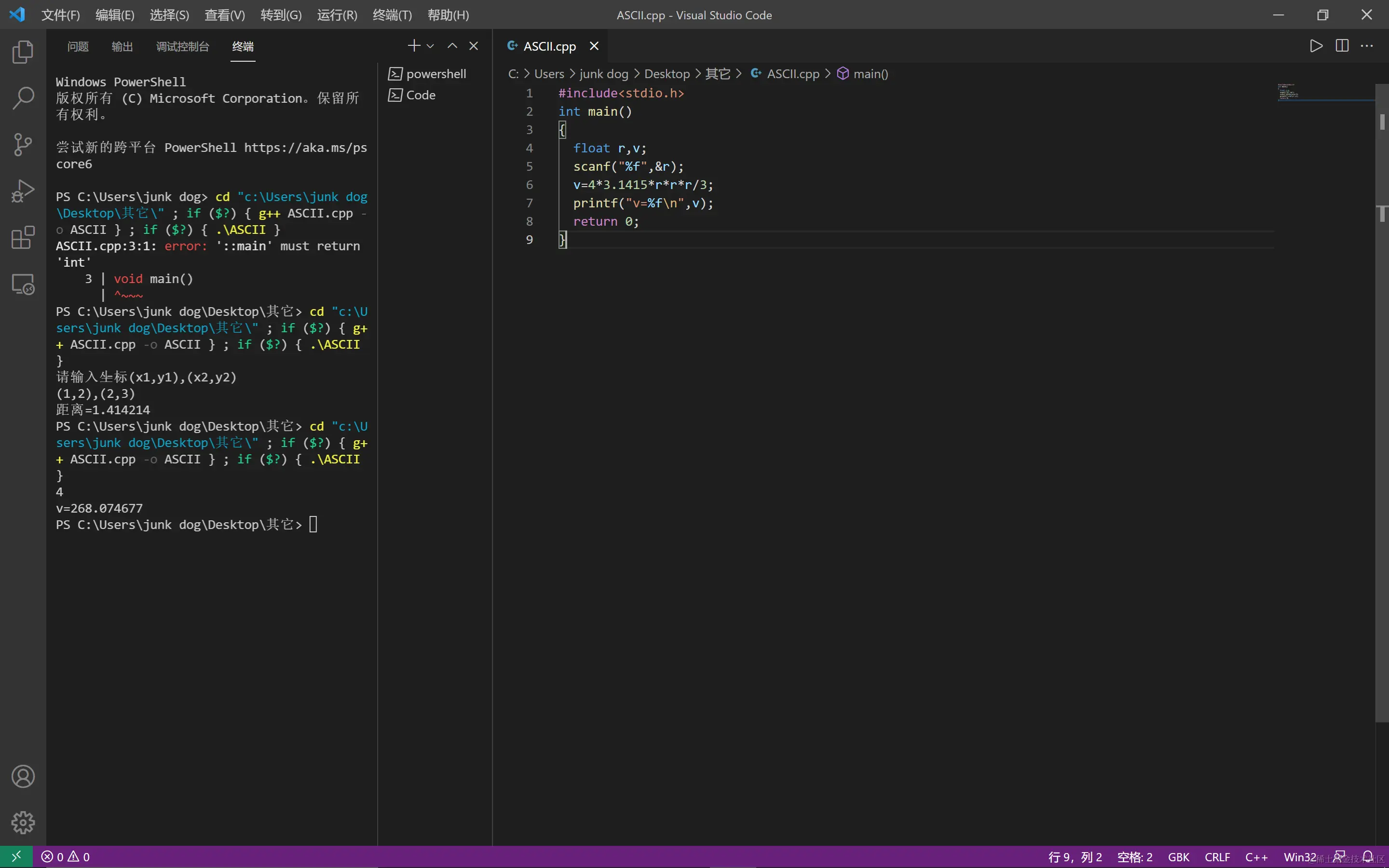Open the launch profile dropdown beside new terminal
The height and width of the screenshot is (868, 1389).
click(431, 46)
